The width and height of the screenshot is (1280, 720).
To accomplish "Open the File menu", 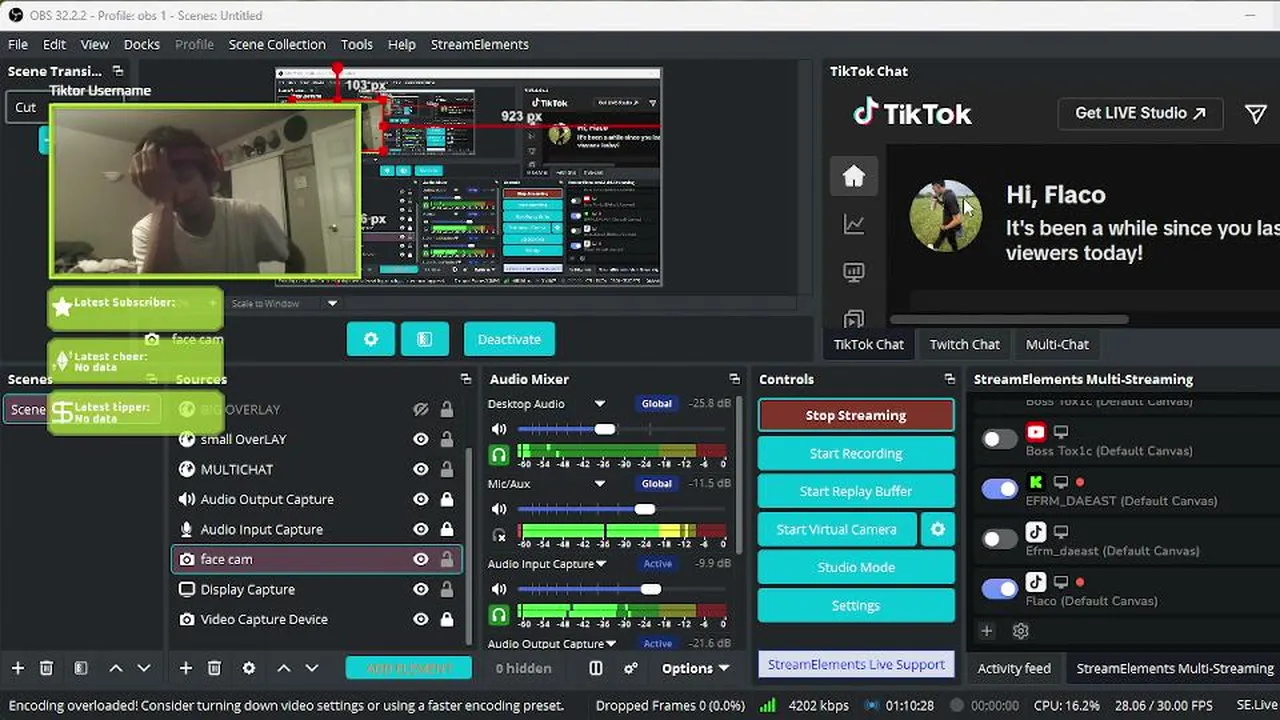I will tap(18, 44).
